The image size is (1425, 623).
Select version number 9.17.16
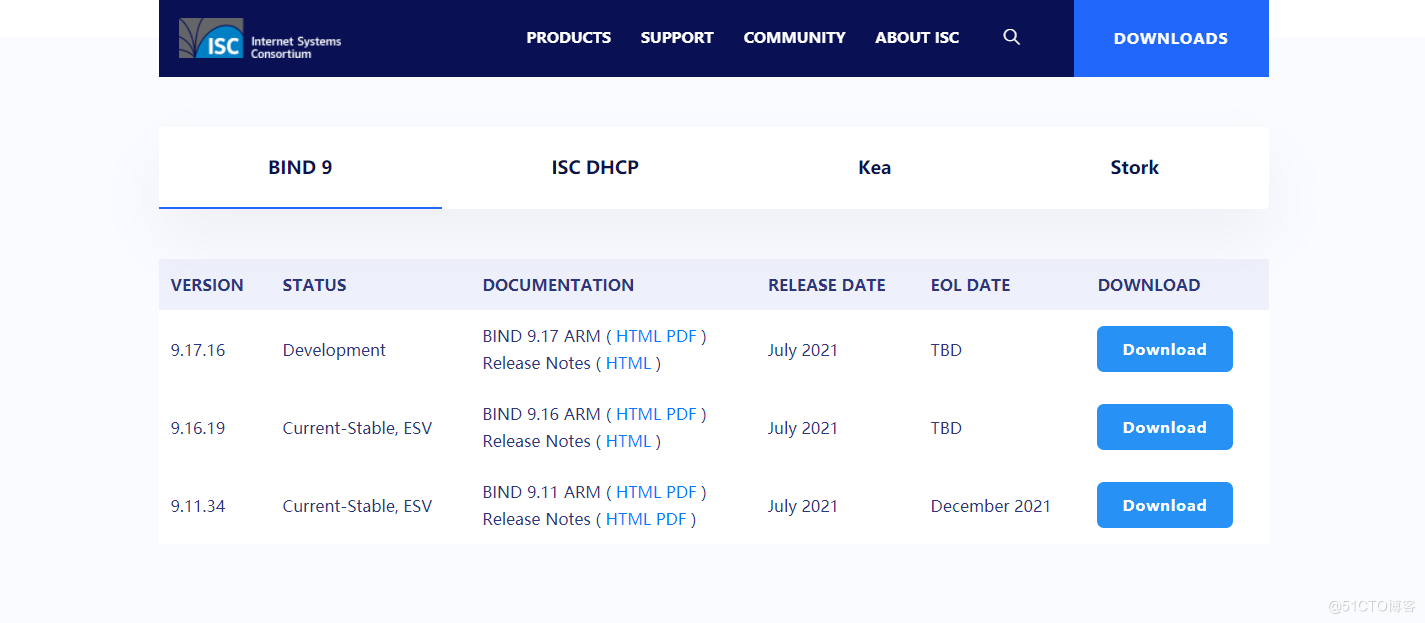[198, 350]
